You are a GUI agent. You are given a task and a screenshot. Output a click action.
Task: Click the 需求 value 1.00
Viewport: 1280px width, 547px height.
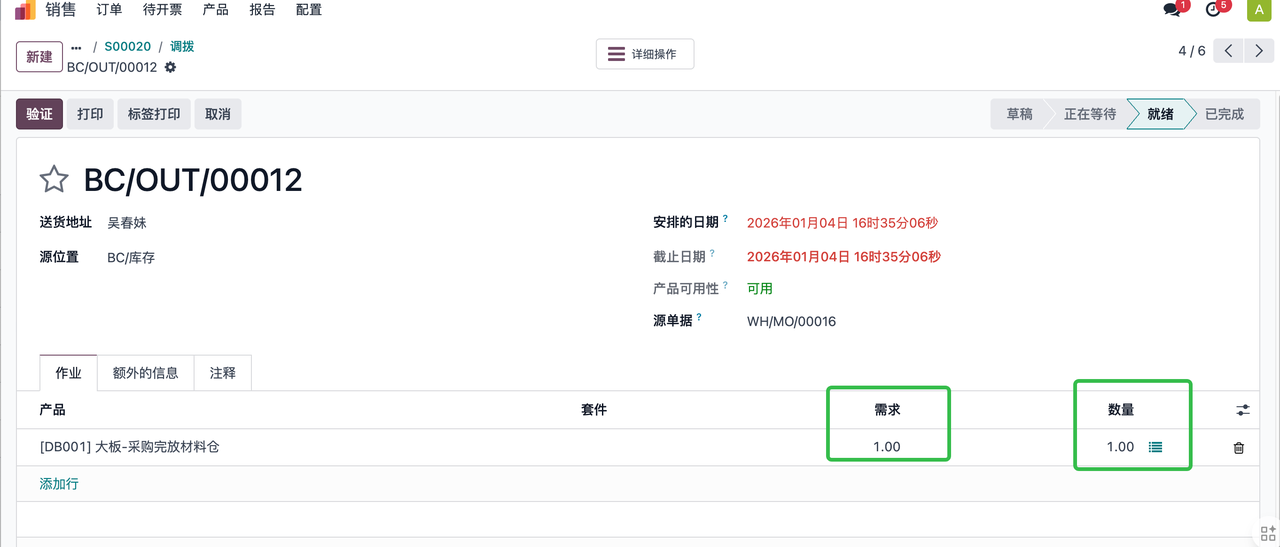pos(887,447)
